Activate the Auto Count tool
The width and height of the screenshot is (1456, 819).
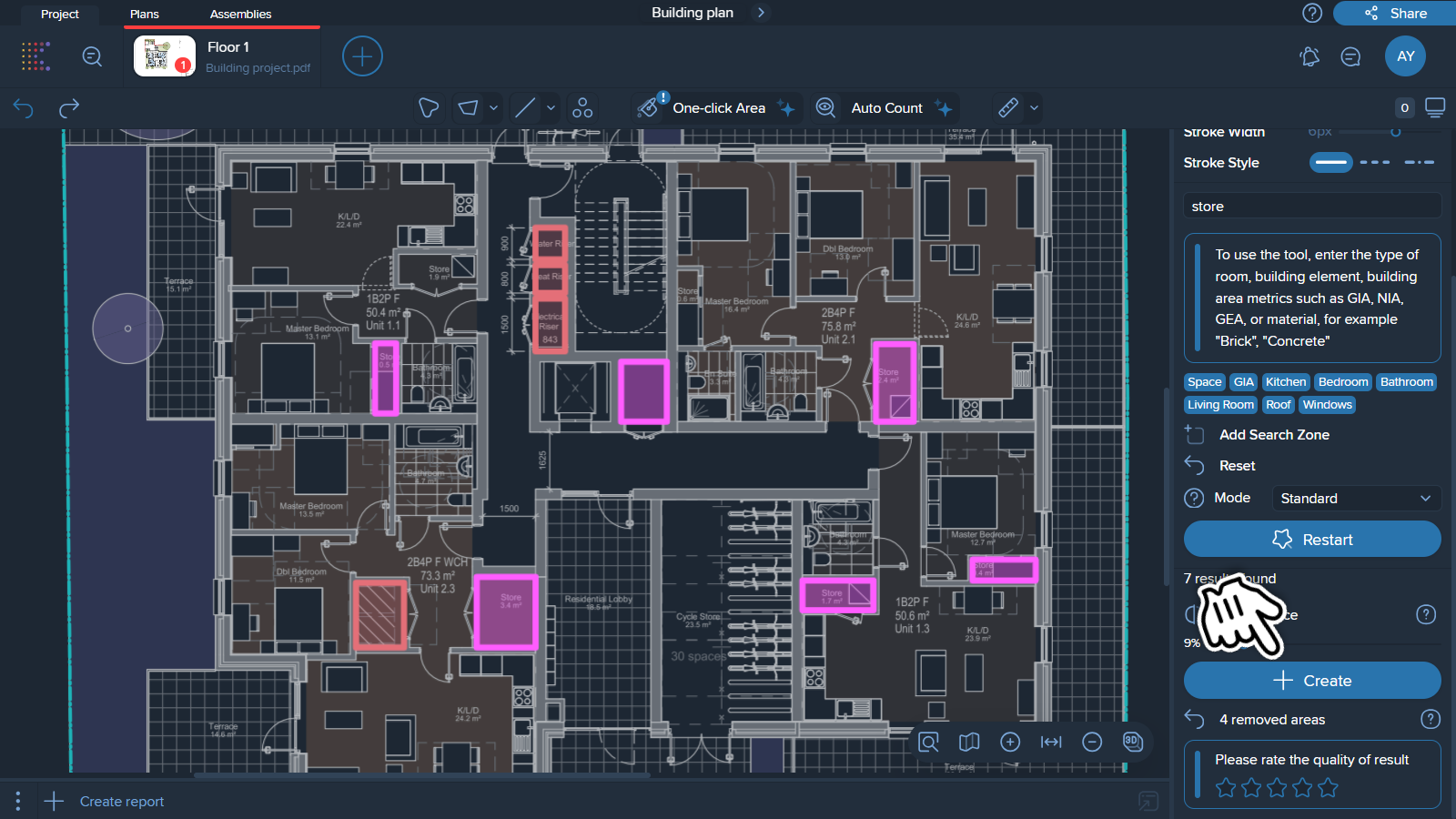[885, 108]
